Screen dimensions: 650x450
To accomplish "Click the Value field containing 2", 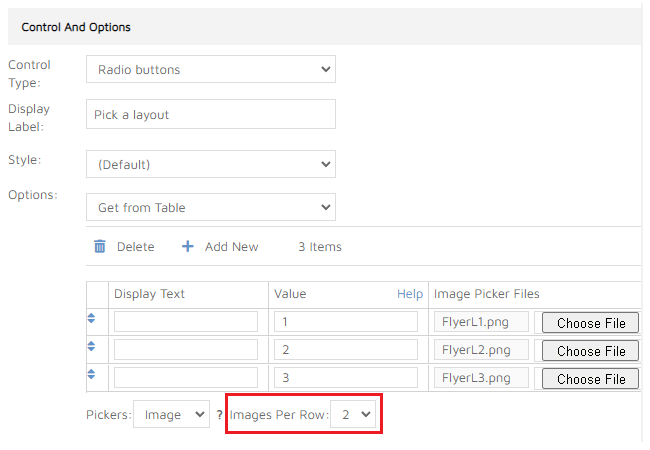I will [345, 350].
